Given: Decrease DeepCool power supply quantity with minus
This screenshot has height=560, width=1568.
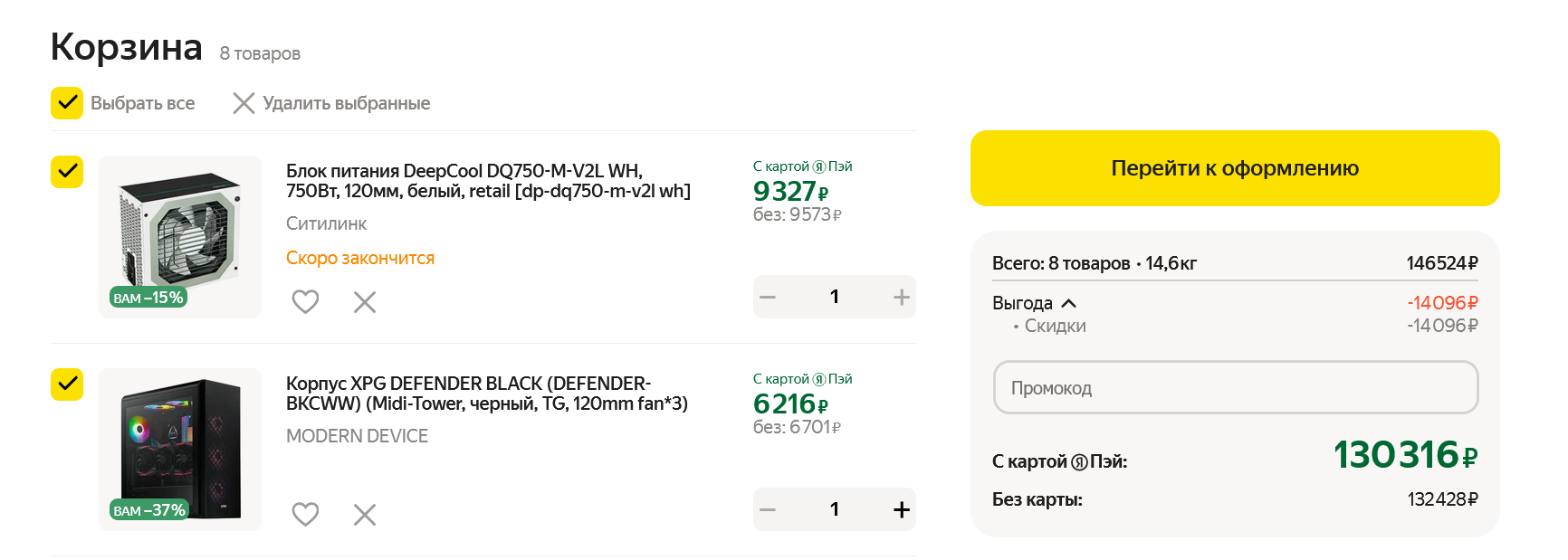Looking at the screenshot, I should pyautogui.click(x=768, y=297).
